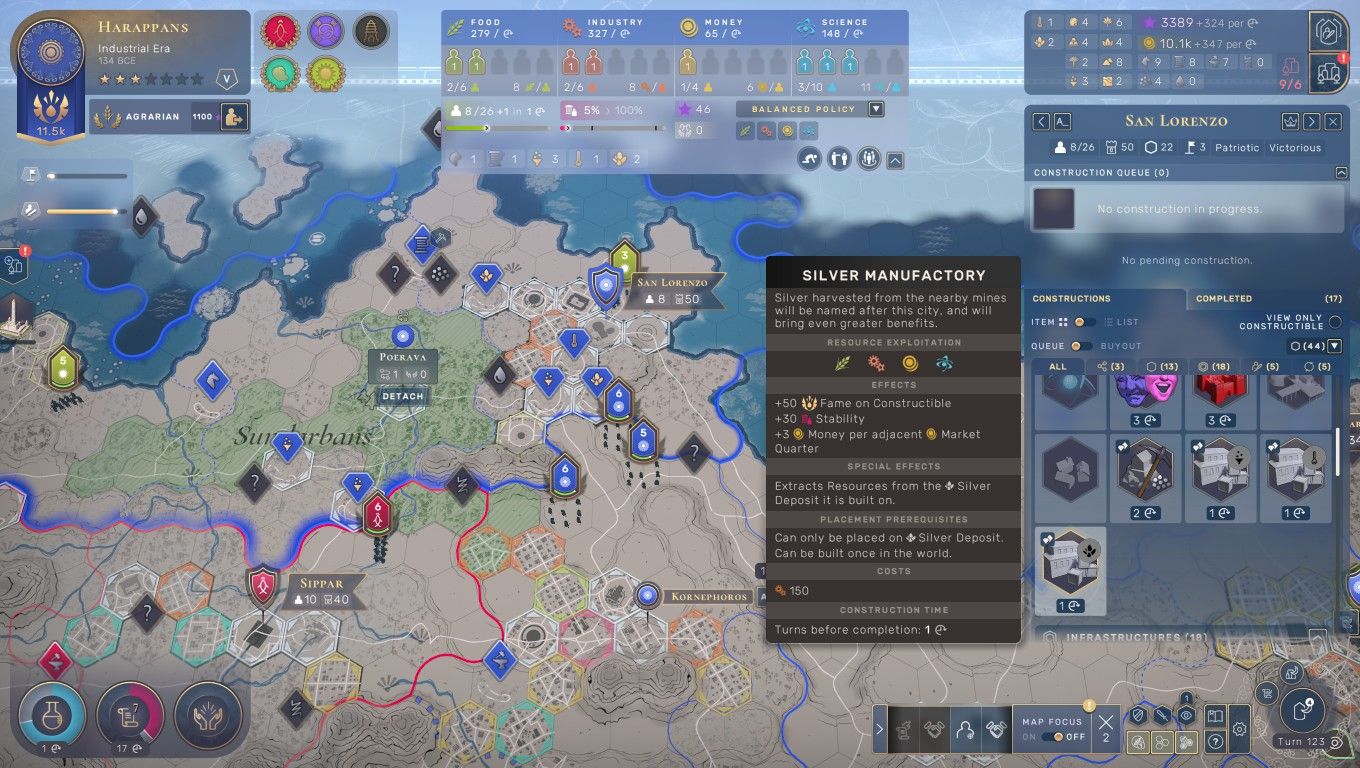Screen dimensions: 1360x768
Task: Collapse the city resource panel with up chevron
Action: [x=895, y=159]
